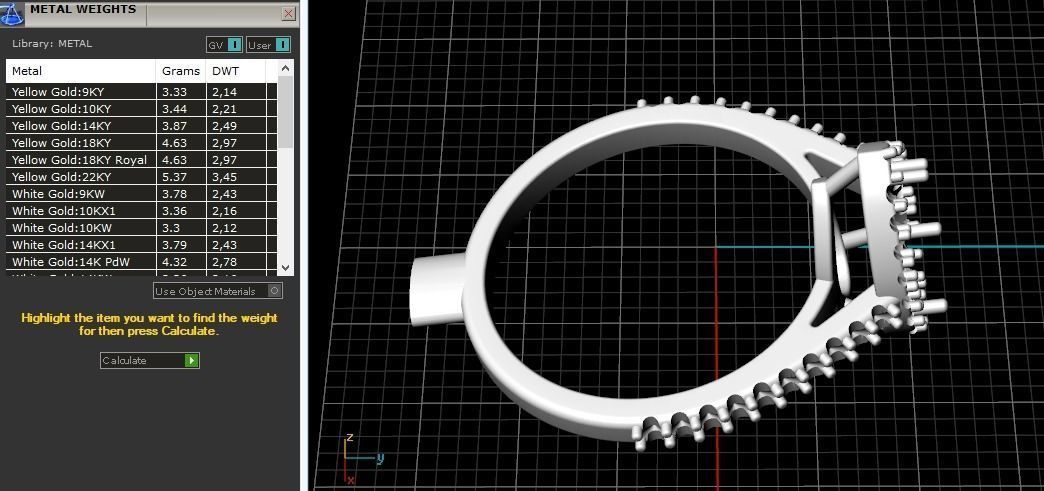Select the White Gold:9KW row
This screenshot has width=1044, height=491.
[141, 194]
